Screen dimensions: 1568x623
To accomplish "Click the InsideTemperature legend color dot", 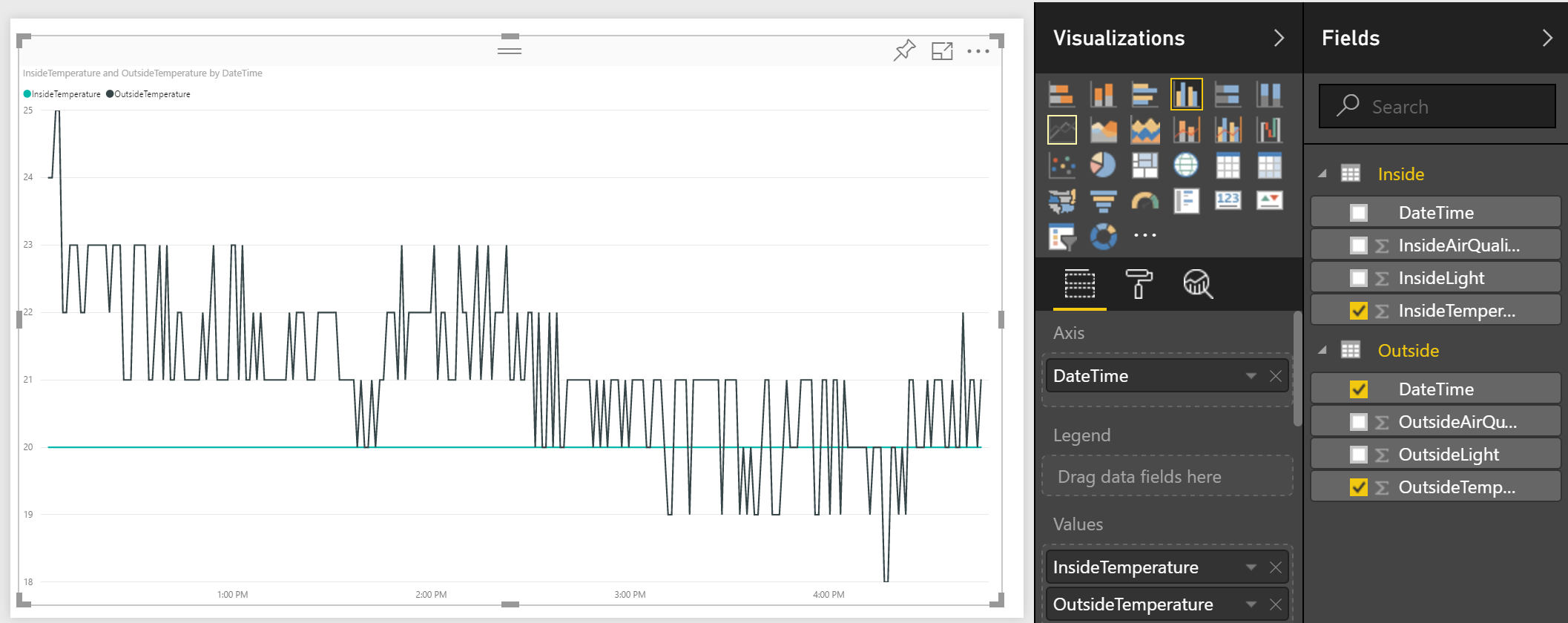I will click(27, 94).
